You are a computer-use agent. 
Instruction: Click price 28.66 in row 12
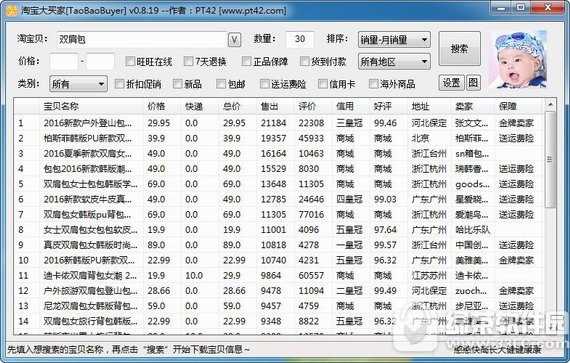[159, 291]
